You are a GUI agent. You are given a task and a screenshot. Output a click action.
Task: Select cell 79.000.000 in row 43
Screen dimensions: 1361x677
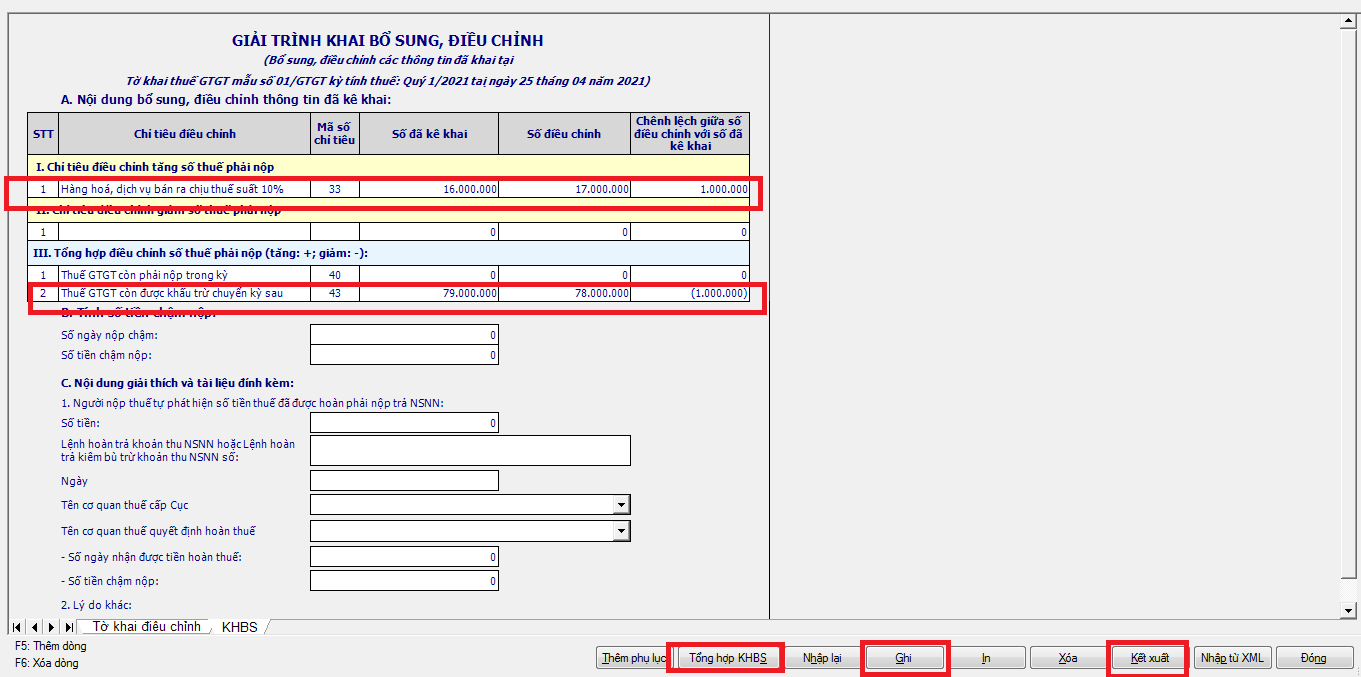pos(429,293)
